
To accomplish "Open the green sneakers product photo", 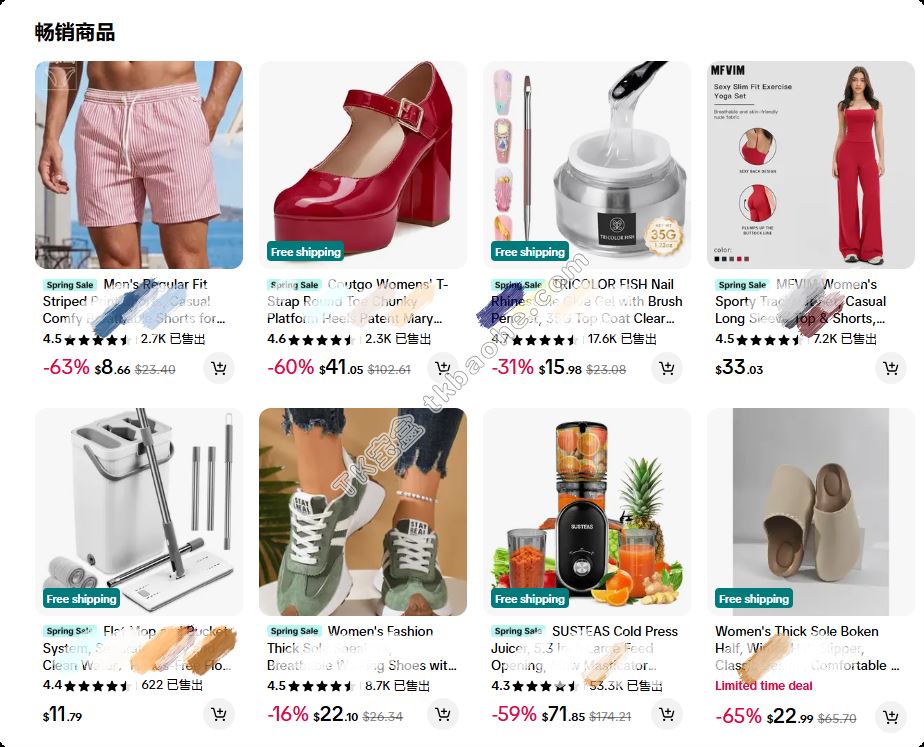I will (x=363, y=512).
